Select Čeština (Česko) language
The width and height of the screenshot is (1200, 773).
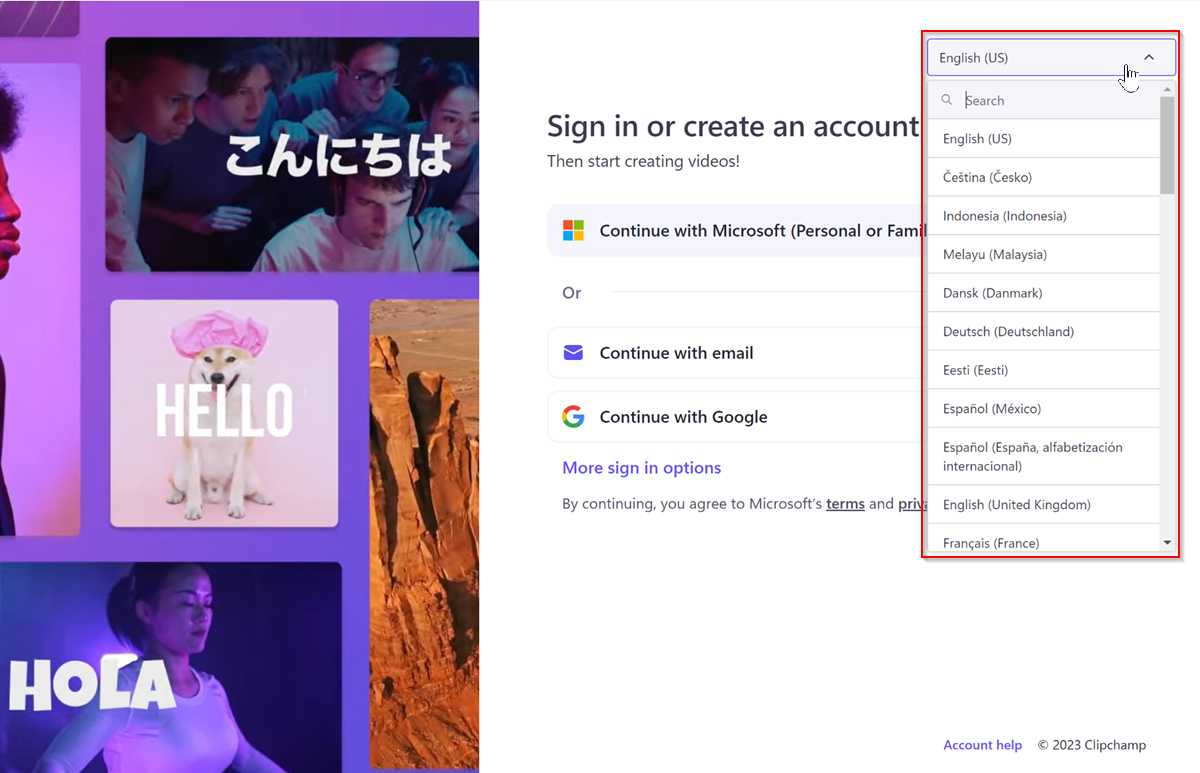[1043, 177]
